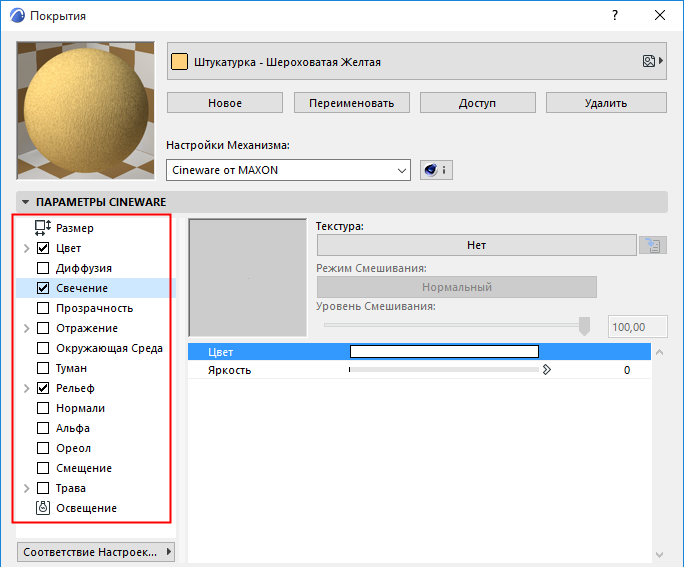Viewport: 684px width, 567px height.
Task: Enable the Туман checkbox
Action: point(43,368)
